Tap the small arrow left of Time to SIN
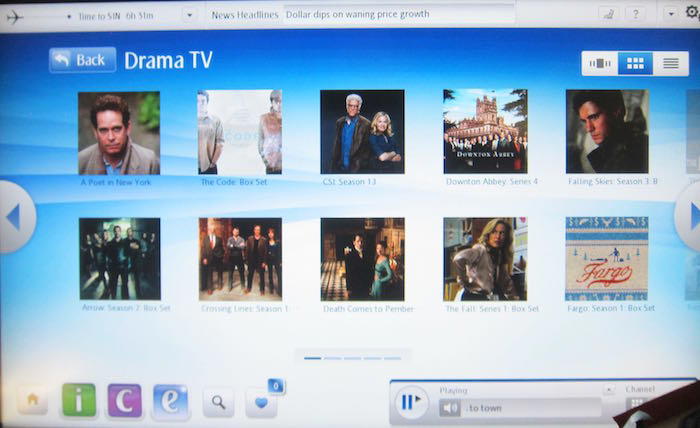This screenshot has width=700, height=428. tap(69, 17)
